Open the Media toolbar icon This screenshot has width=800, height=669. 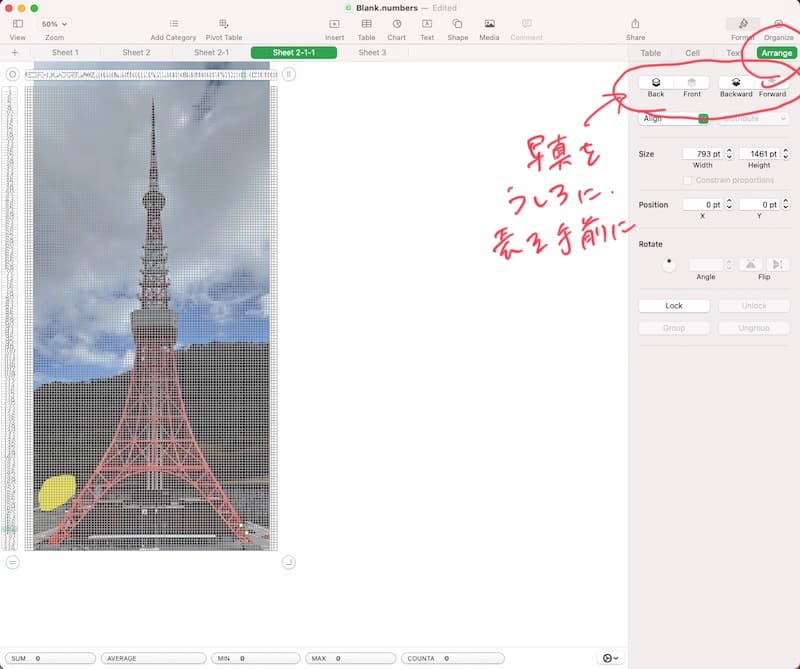(489, 23)
